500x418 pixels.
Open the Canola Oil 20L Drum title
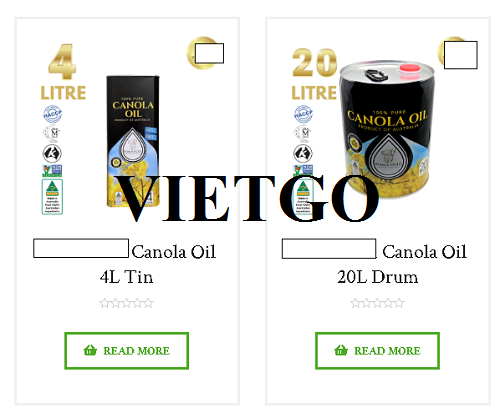point(375,263)
